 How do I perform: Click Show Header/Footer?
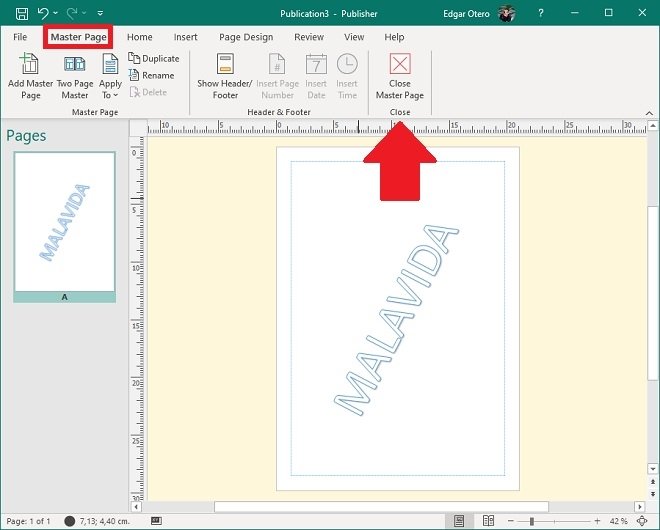click(225, 76)
